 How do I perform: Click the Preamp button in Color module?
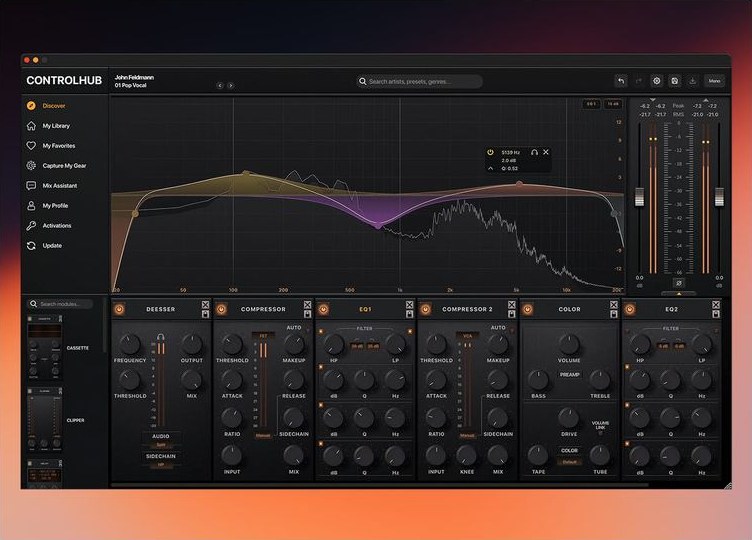pyautogui.click(x=569, y=375)
